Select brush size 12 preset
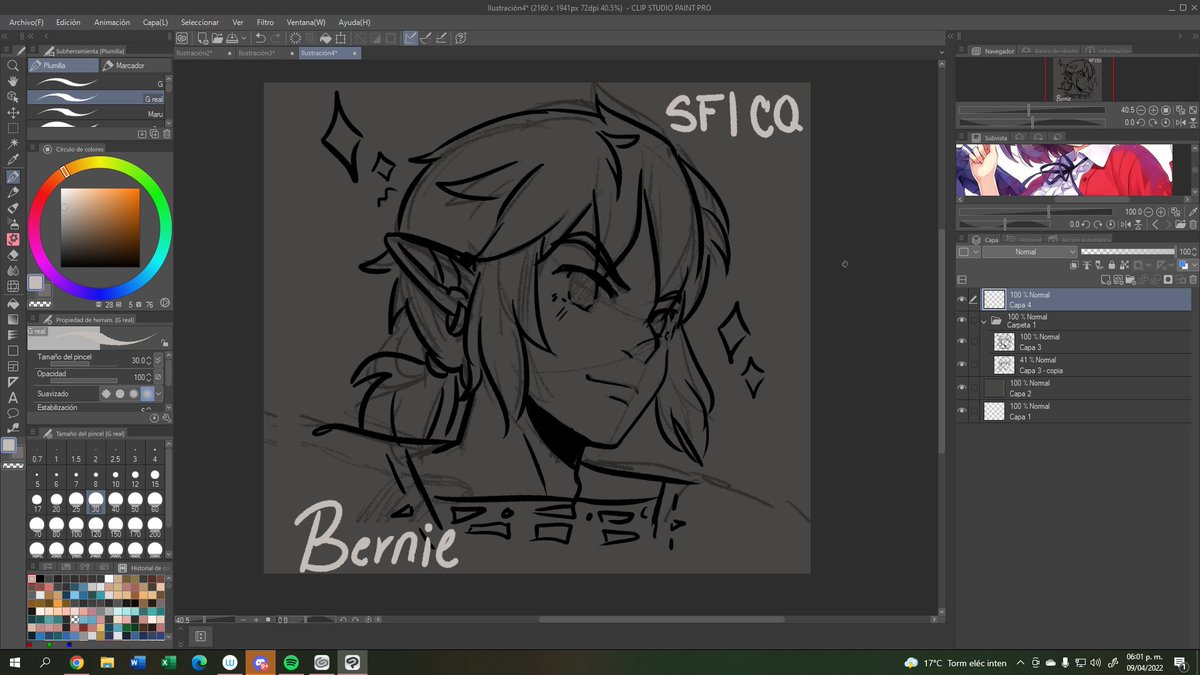The image size is (1200, 675). [x=135, y=476]
